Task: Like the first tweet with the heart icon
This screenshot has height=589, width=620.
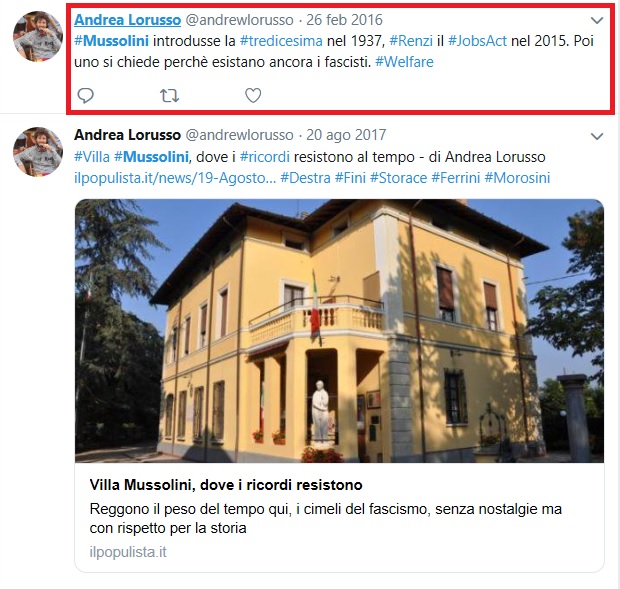Action: pos(253,95)
